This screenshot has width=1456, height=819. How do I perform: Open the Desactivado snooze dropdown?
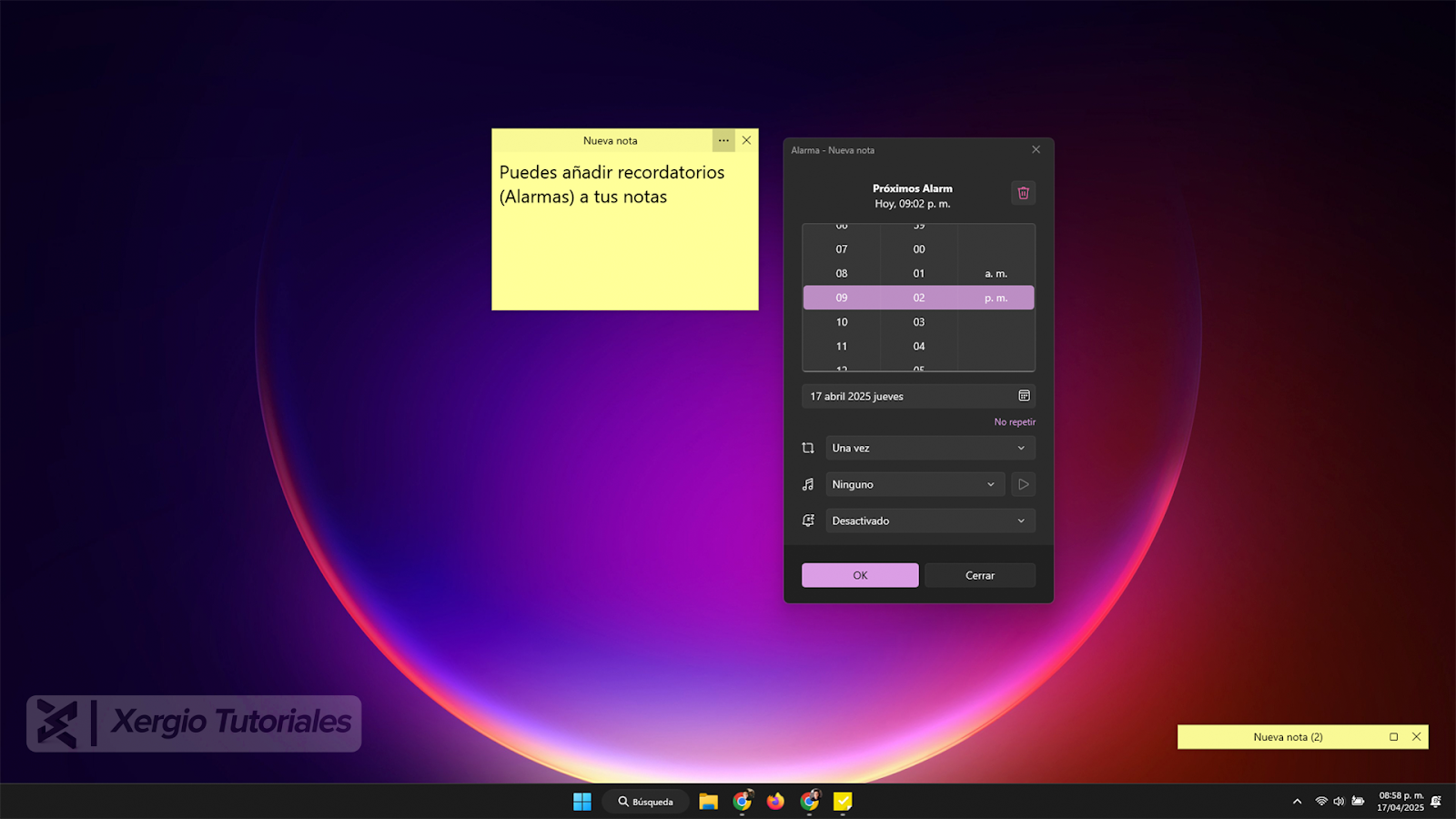(x=929, y=520)
